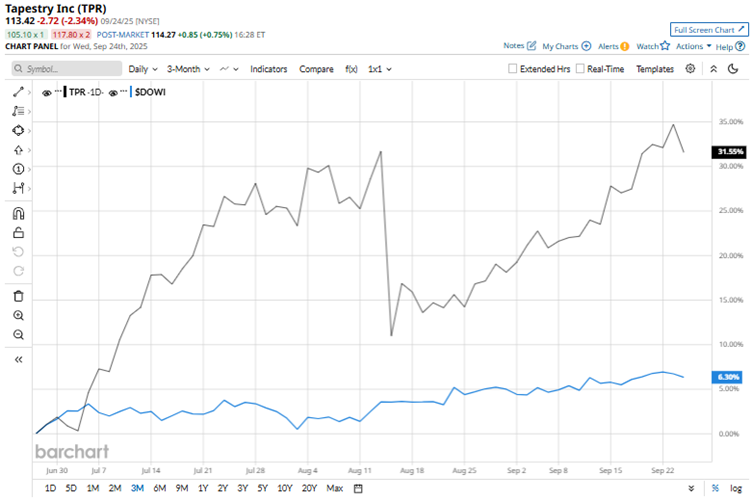The height and width of the screenshot is (501, 752).
Task: Open the Indicators menu
Action: click(x=268, y=69)
